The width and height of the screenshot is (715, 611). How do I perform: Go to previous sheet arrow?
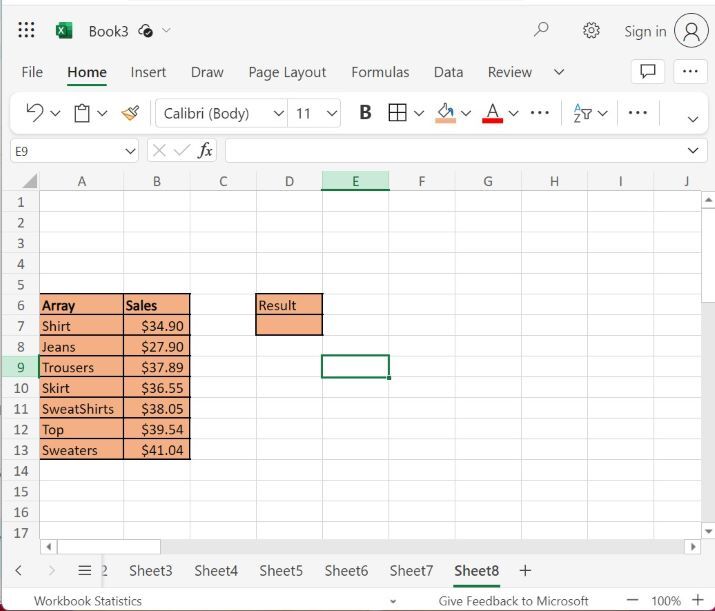pos(18,570)
